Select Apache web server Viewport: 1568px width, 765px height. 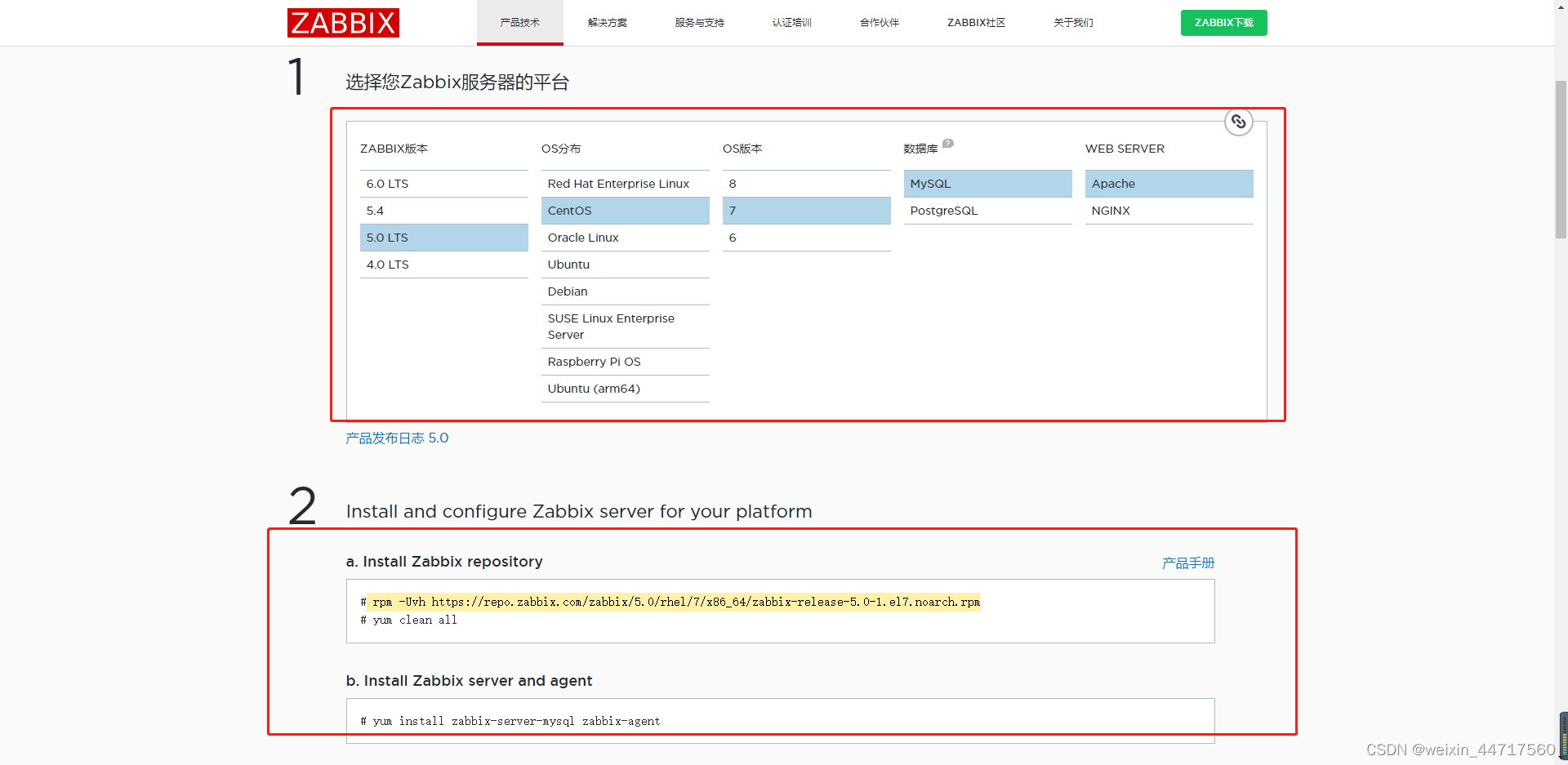1169,184
